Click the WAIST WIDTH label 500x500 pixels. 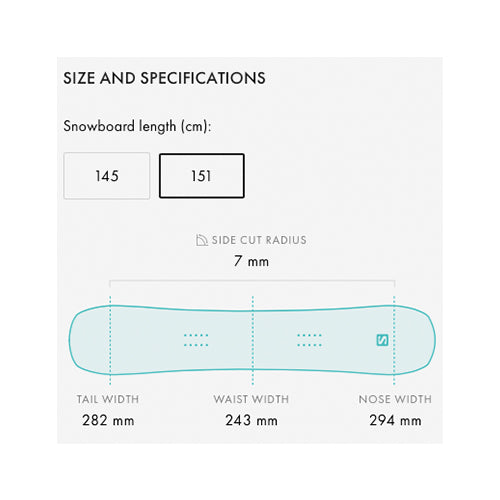(251, 399)
